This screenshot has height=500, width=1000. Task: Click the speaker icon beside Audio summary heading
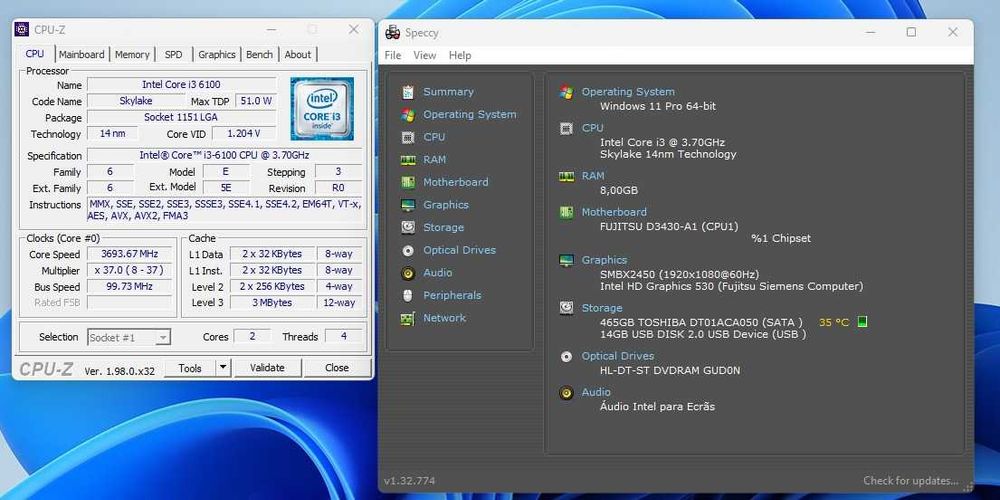point(566,393)
